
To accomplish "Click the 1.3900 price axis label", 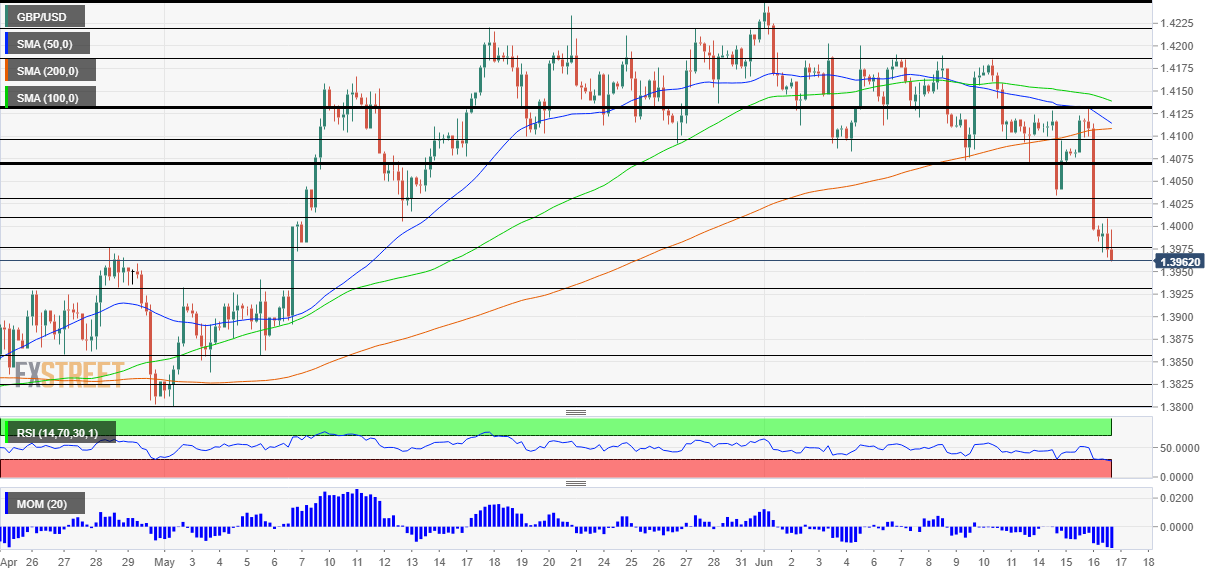I will coord(1176,317).
